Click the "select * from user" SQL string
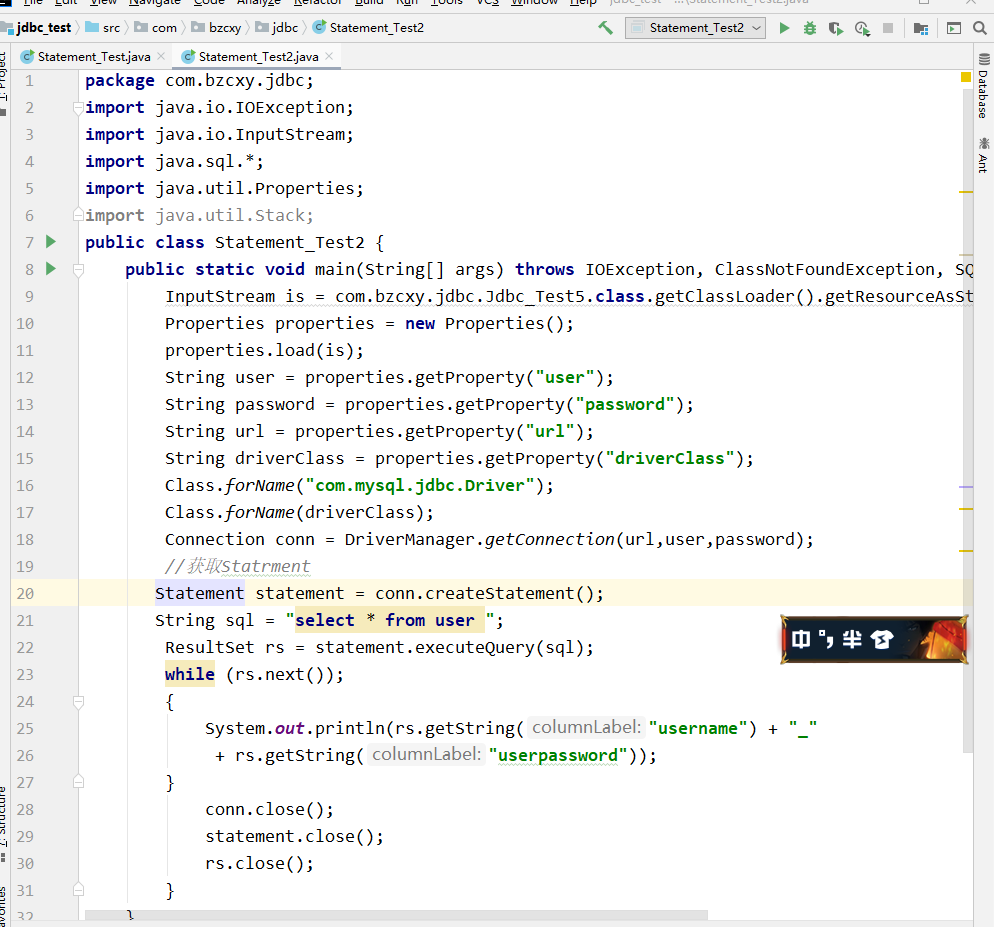The width and height of the screenshot is (994, 927). coord(389,620)
